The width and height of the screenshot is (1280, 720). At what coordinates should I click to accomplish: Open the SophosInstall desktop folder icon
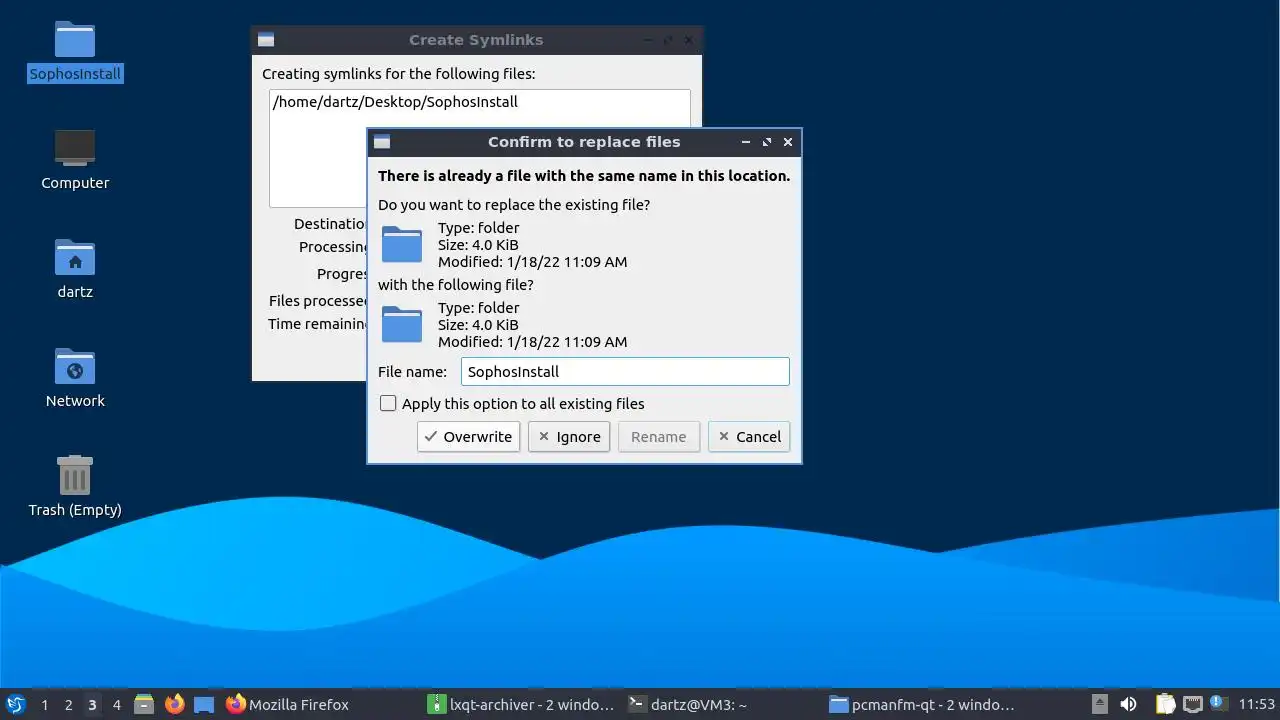75,40
